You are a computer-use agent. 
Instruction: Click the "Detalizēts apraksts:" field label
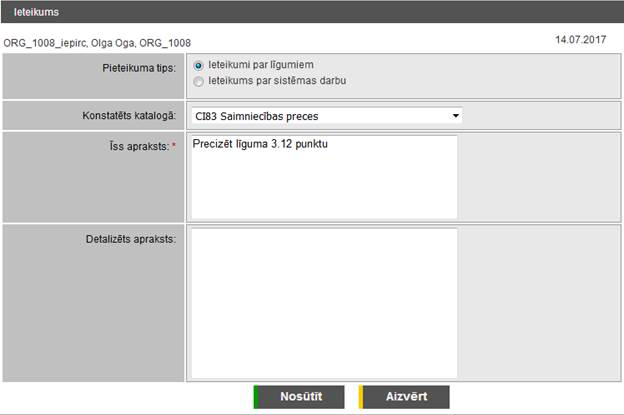coord(131,240)
